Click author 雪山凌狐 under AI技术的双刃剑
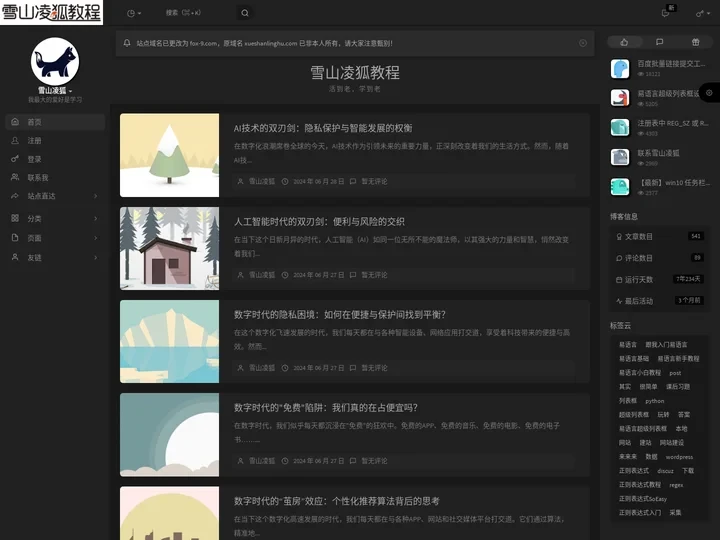The width and height of the screenshot is (720, 540). click(262, 181)
